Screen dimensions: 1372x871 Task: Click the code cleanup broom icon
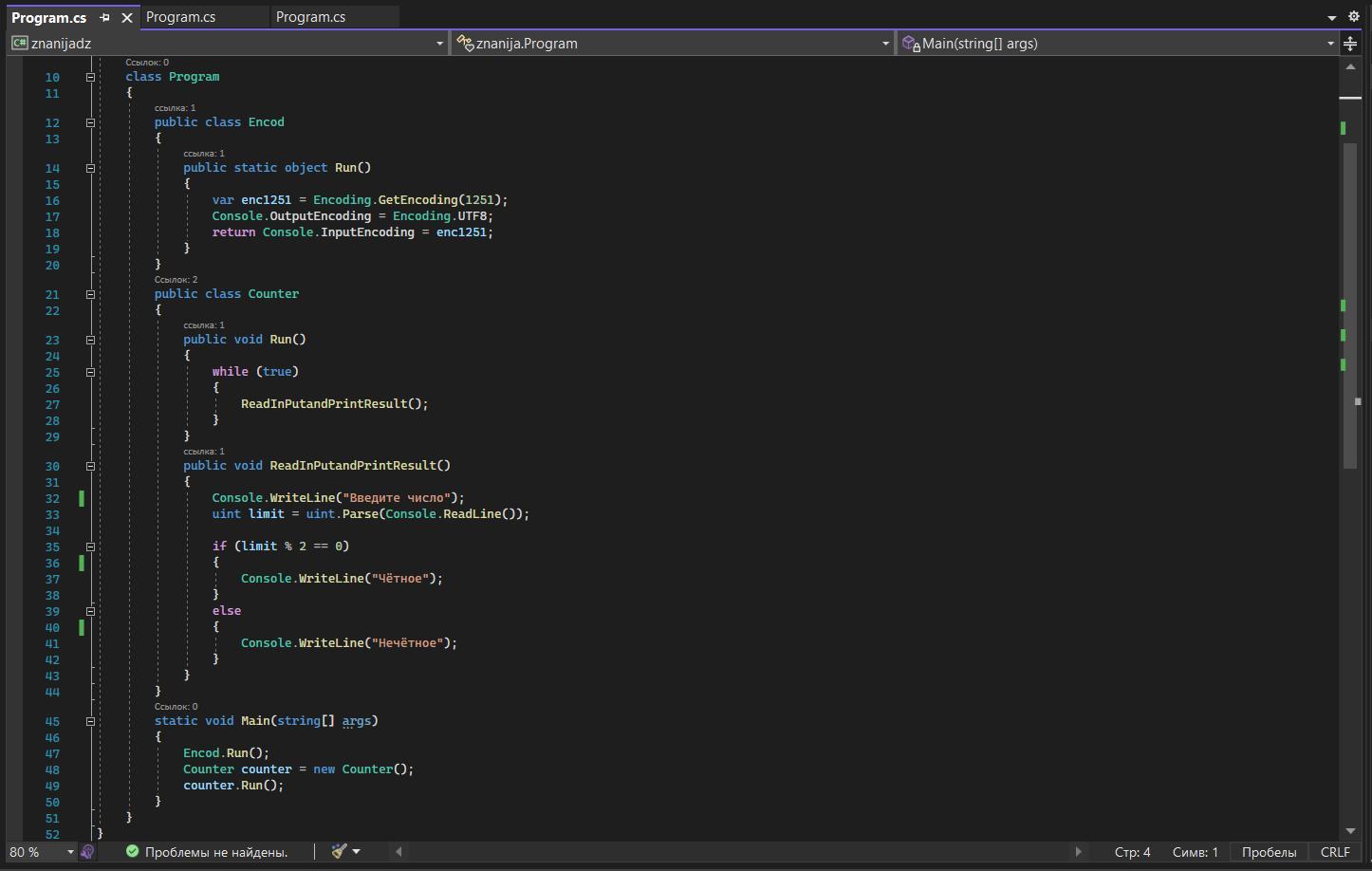[339, 851]
